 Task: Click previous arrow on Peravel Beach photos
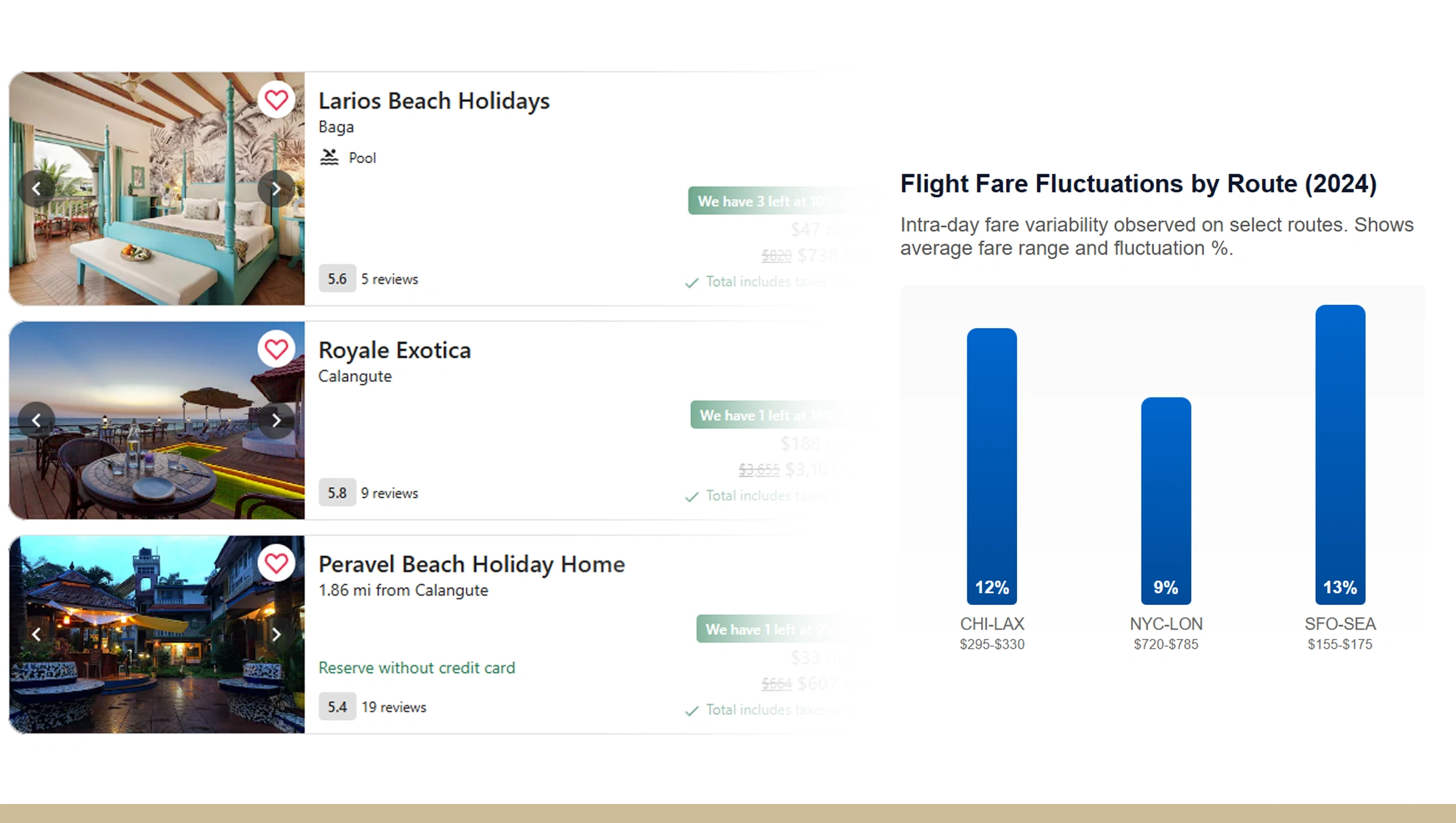tap(37, 634)
